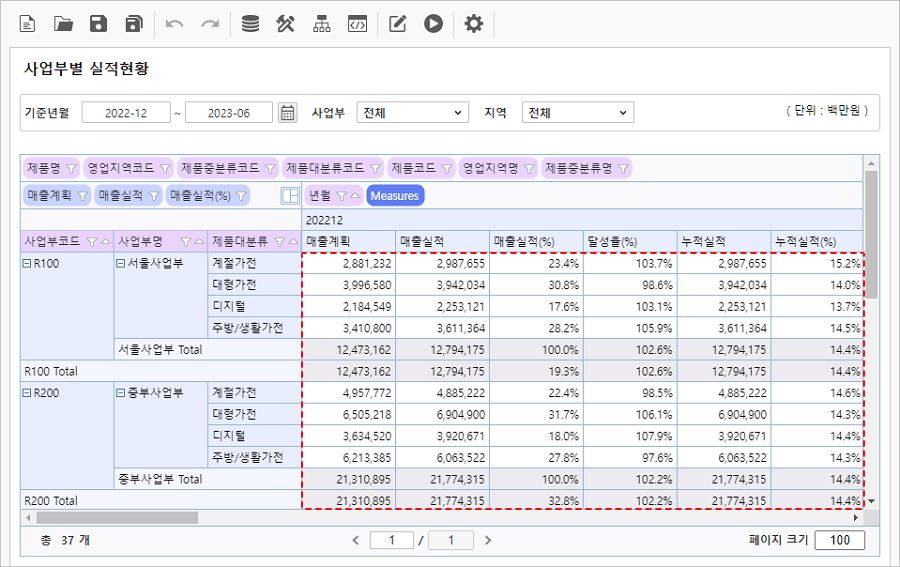Viewport: 900px width, 567px height.
Task: Toggle sort order on the 년월 field
Action: click(357, 196)
